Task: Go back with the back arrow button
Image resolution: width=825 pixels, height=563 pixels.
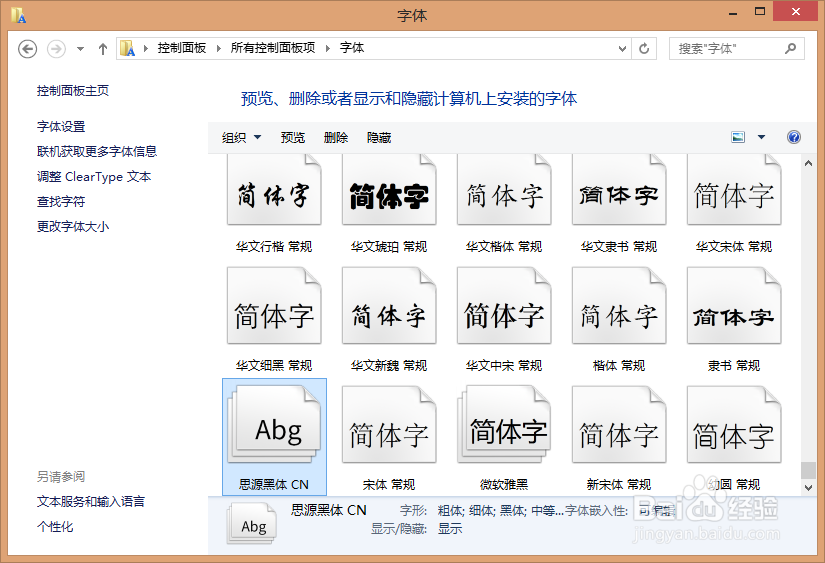Action: 27,49
